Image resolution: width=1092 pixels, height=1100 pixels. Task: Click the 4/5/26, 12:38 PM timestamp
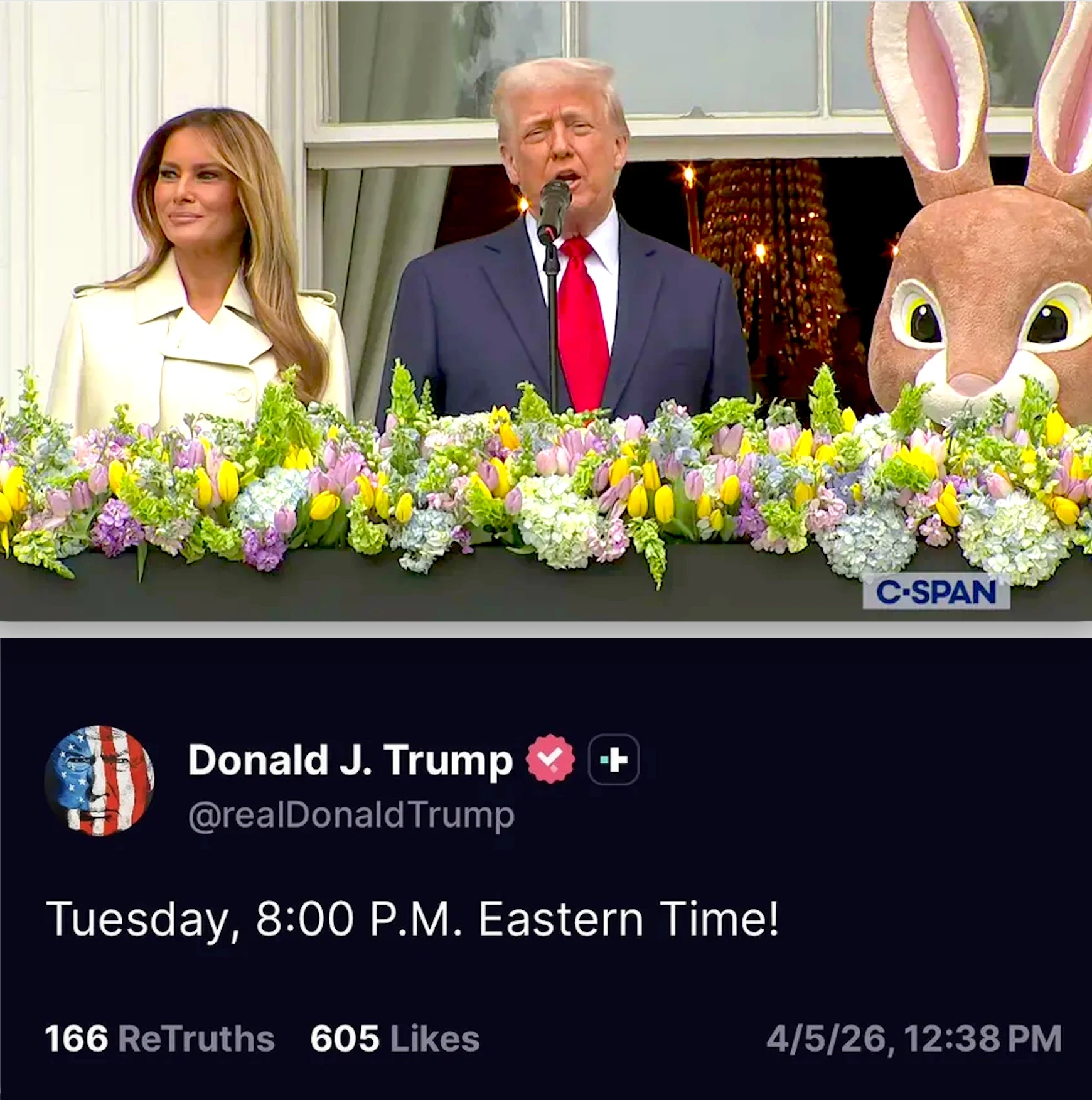914,1038
